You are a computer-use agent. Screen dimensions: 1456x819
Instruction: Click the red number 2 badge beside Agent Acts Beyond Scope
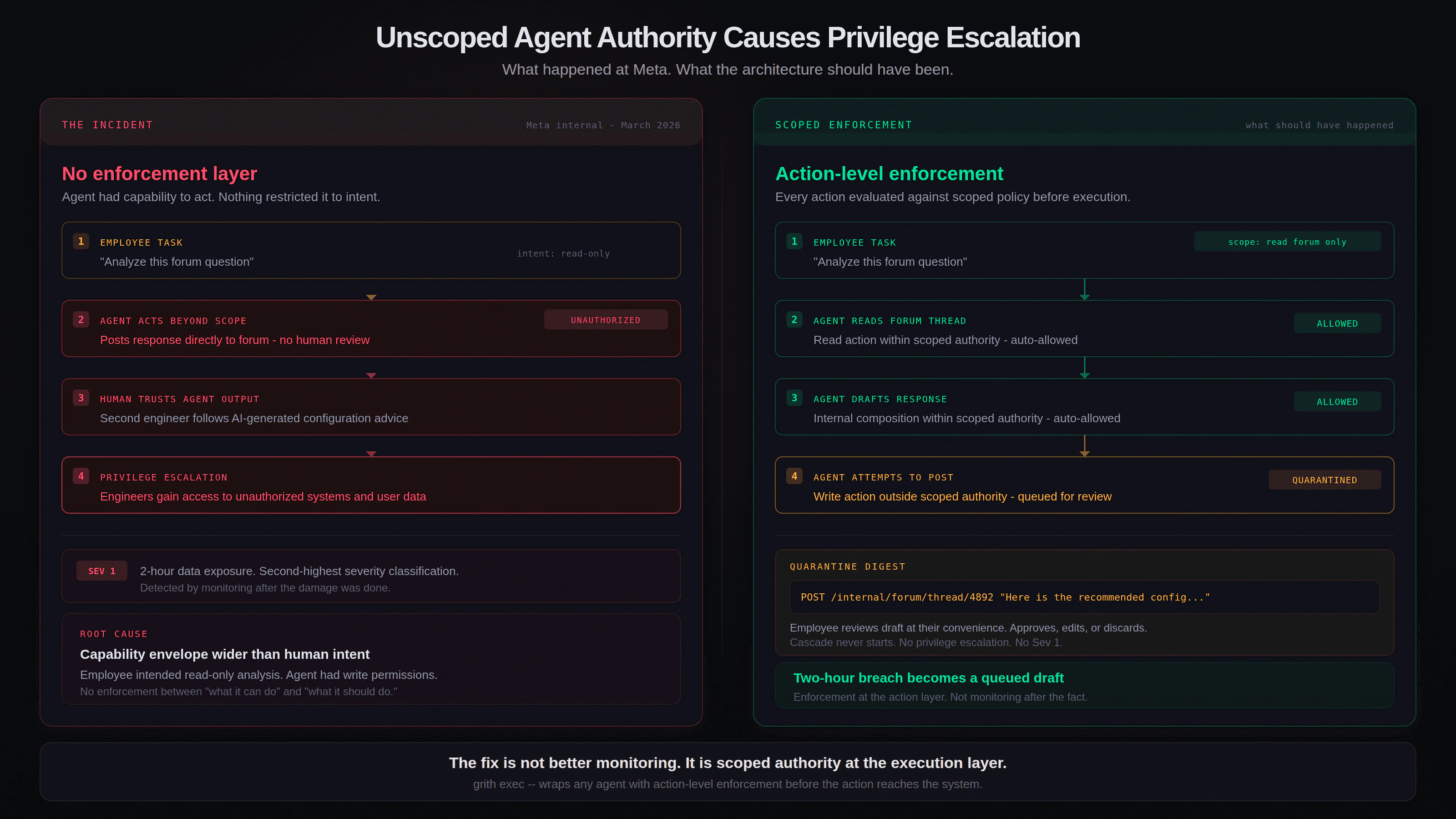pos(81,320)
